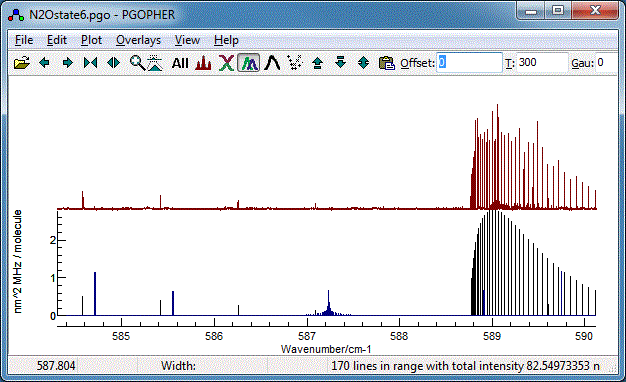Click the zoom-in horizontal arrows icon
Image resolution: width=626 pixels, height=382 pixels.
[91, 63]
